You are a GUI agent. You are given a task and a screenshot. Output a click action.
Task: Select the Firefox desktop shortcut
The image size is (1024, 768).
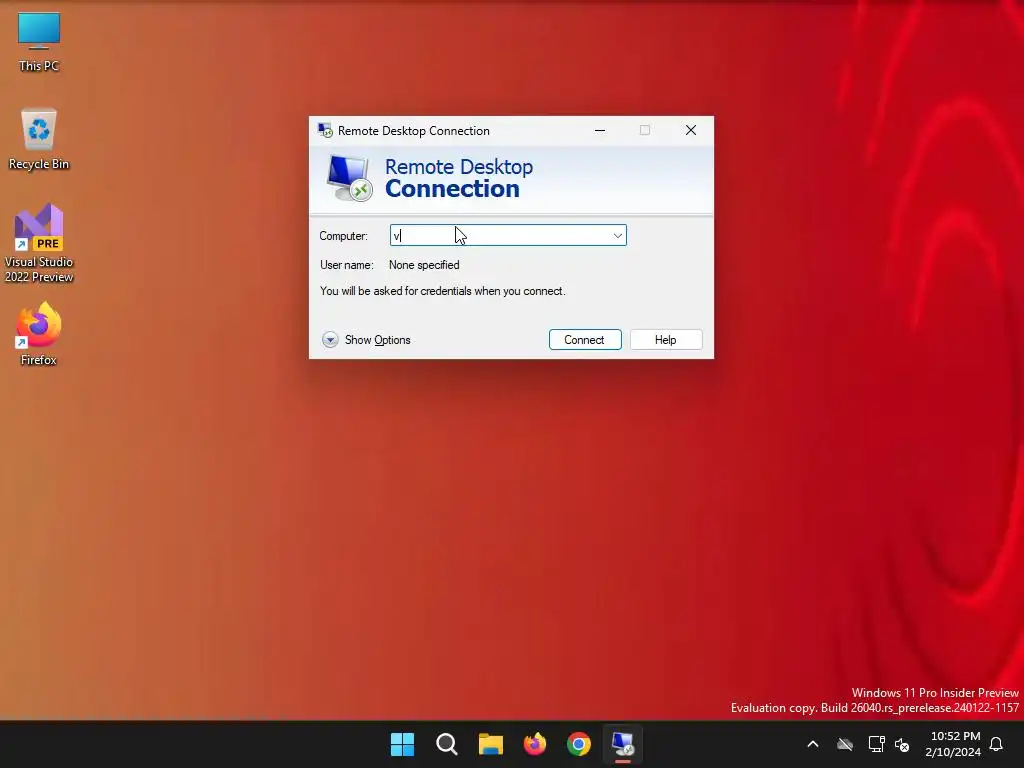39,334
